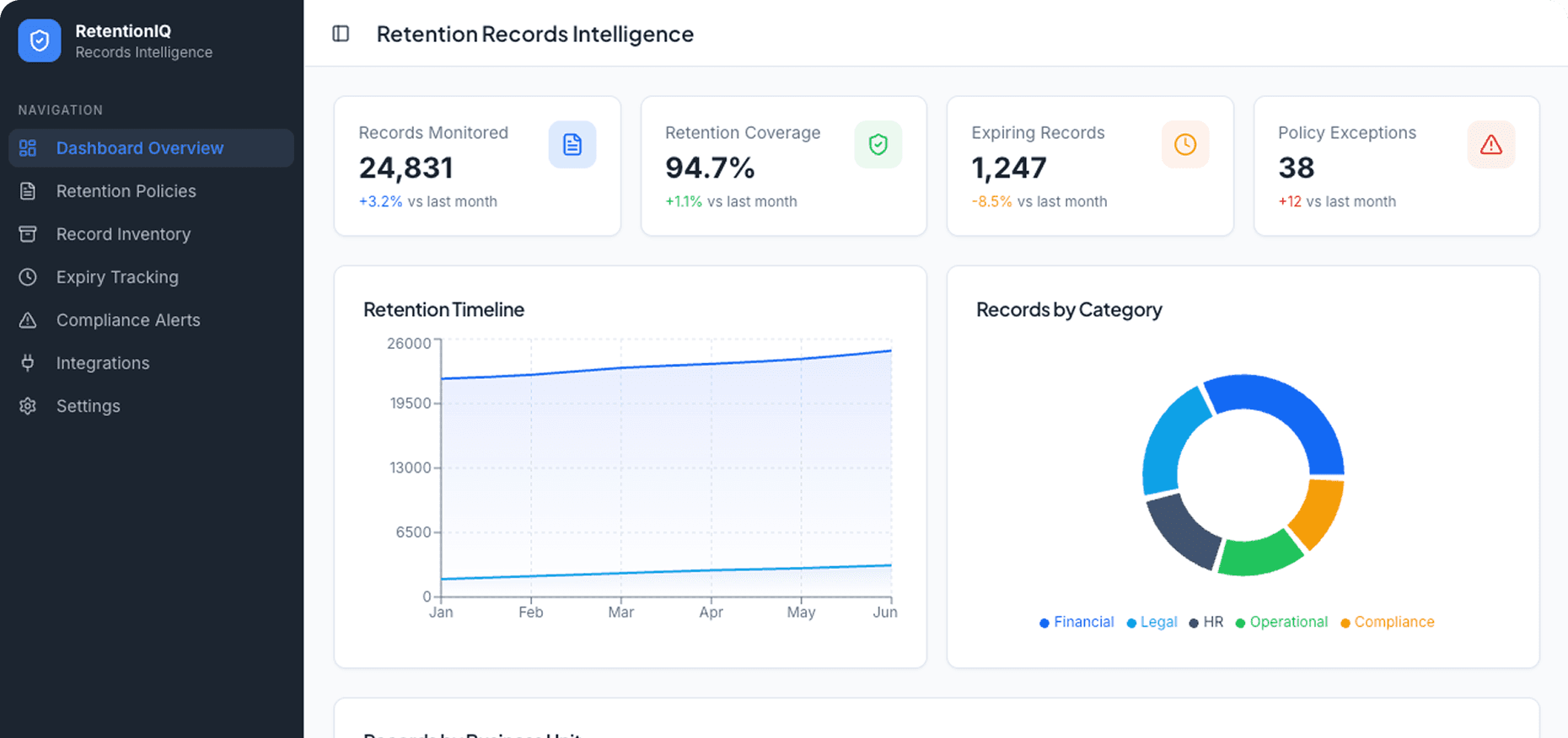The width and height of the screenshot is (1568, 738).
Task: Click the NAVIGATION section label
Action: tap(61, 110)
